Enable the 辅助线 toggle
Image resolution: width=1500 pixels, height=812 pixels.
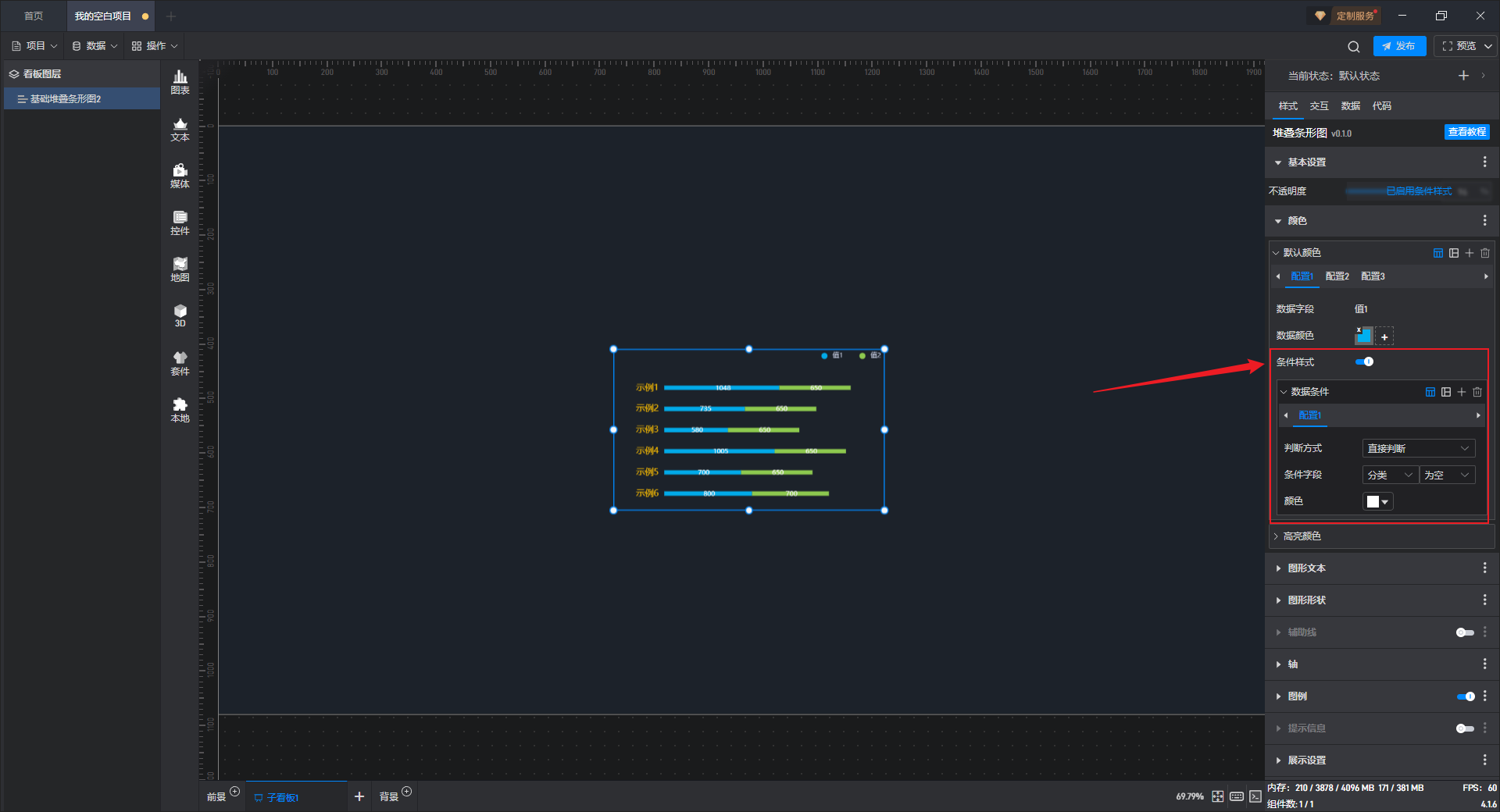[x=1466, y=632]
